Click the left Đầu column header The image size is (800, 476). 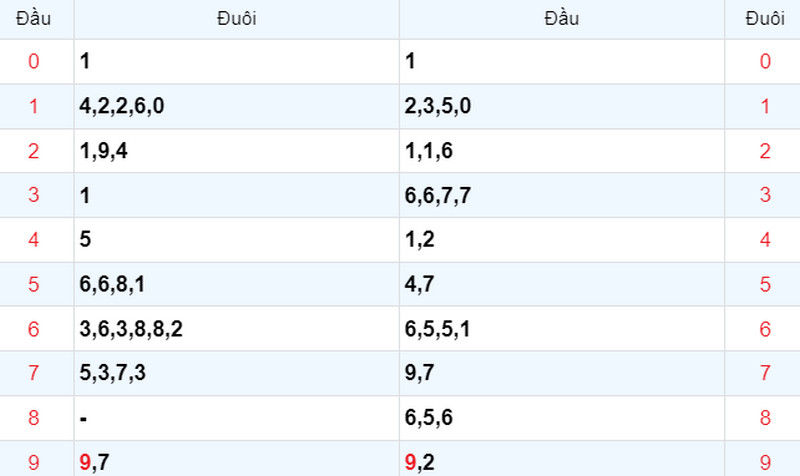coord(34,19)
